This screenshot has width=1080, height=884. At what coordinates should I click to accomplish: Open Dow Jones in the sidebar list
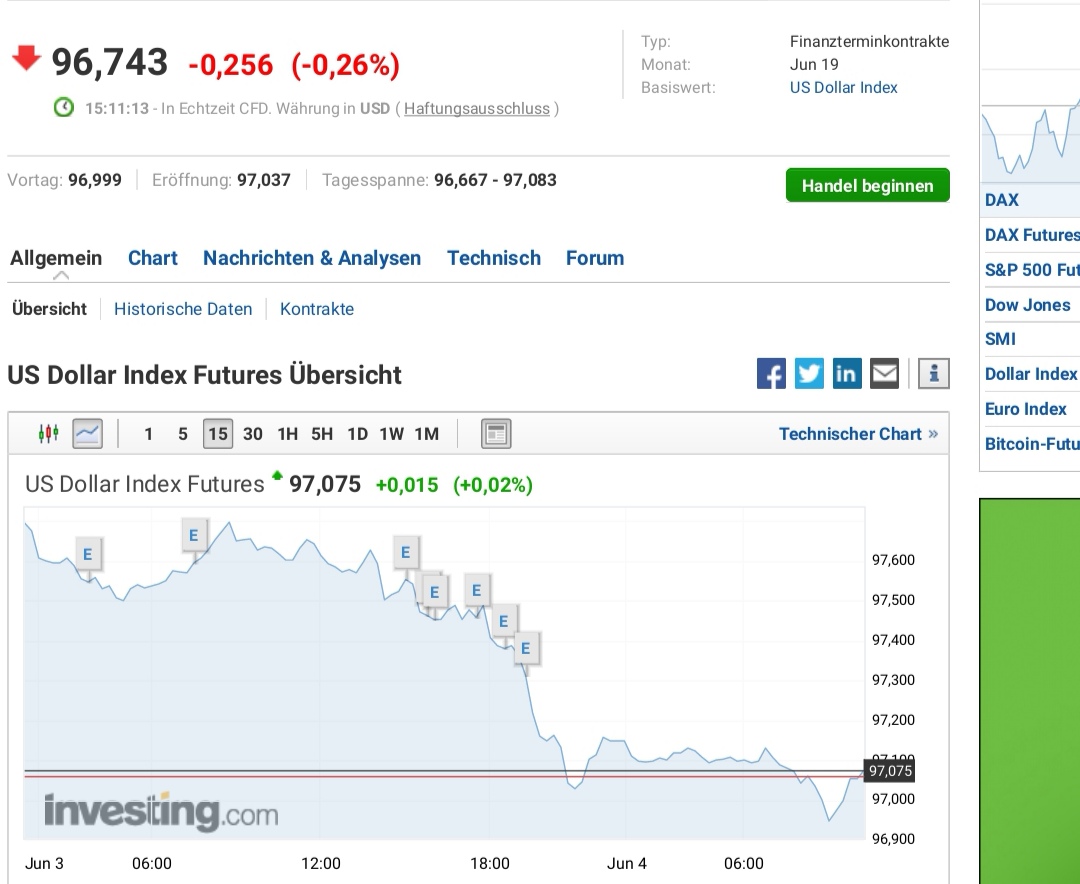pyautogui.click(x=1028, y=305)
